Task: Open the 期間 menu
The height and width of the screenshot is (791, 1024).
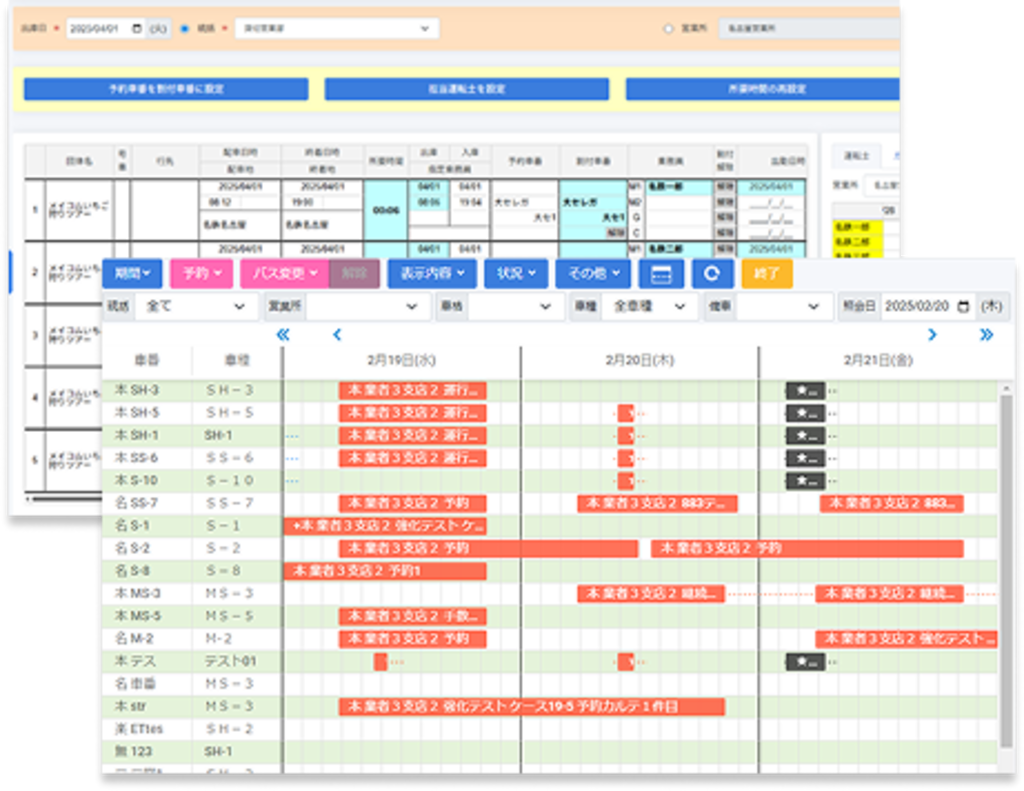Action: (x=131, y=273)
